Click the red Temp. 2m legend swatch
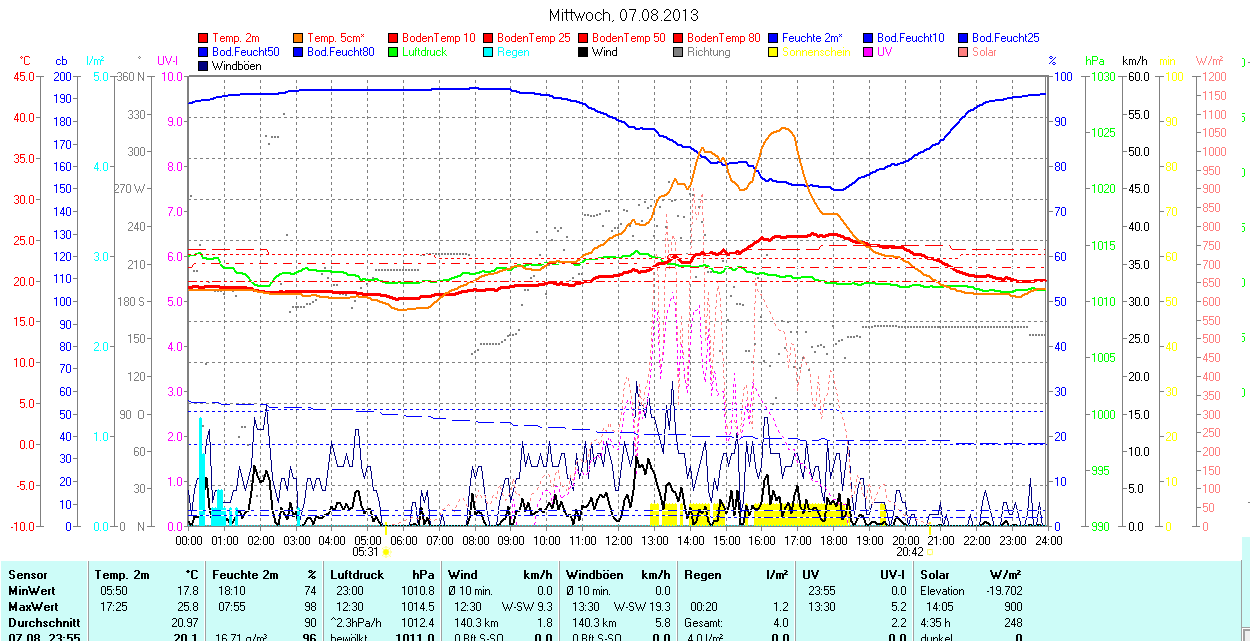The height and width of the screenshot is (641, 1250). click(204, 38)
